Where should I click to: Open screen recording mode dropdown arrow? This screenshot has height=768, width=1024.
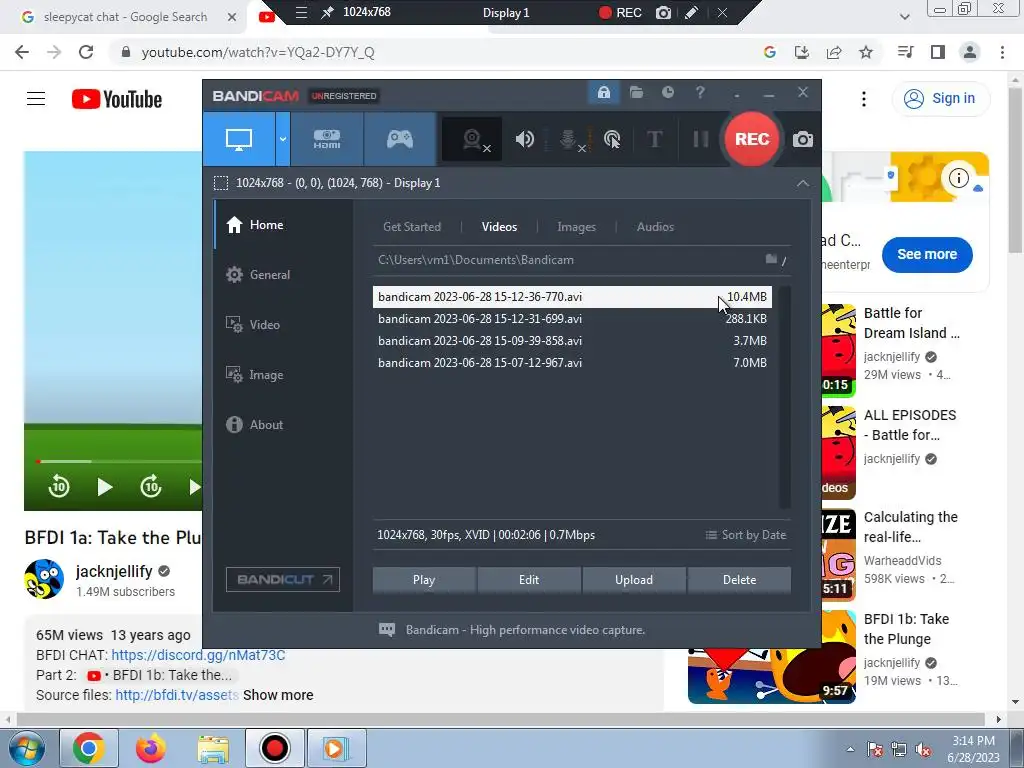[283, 139]
